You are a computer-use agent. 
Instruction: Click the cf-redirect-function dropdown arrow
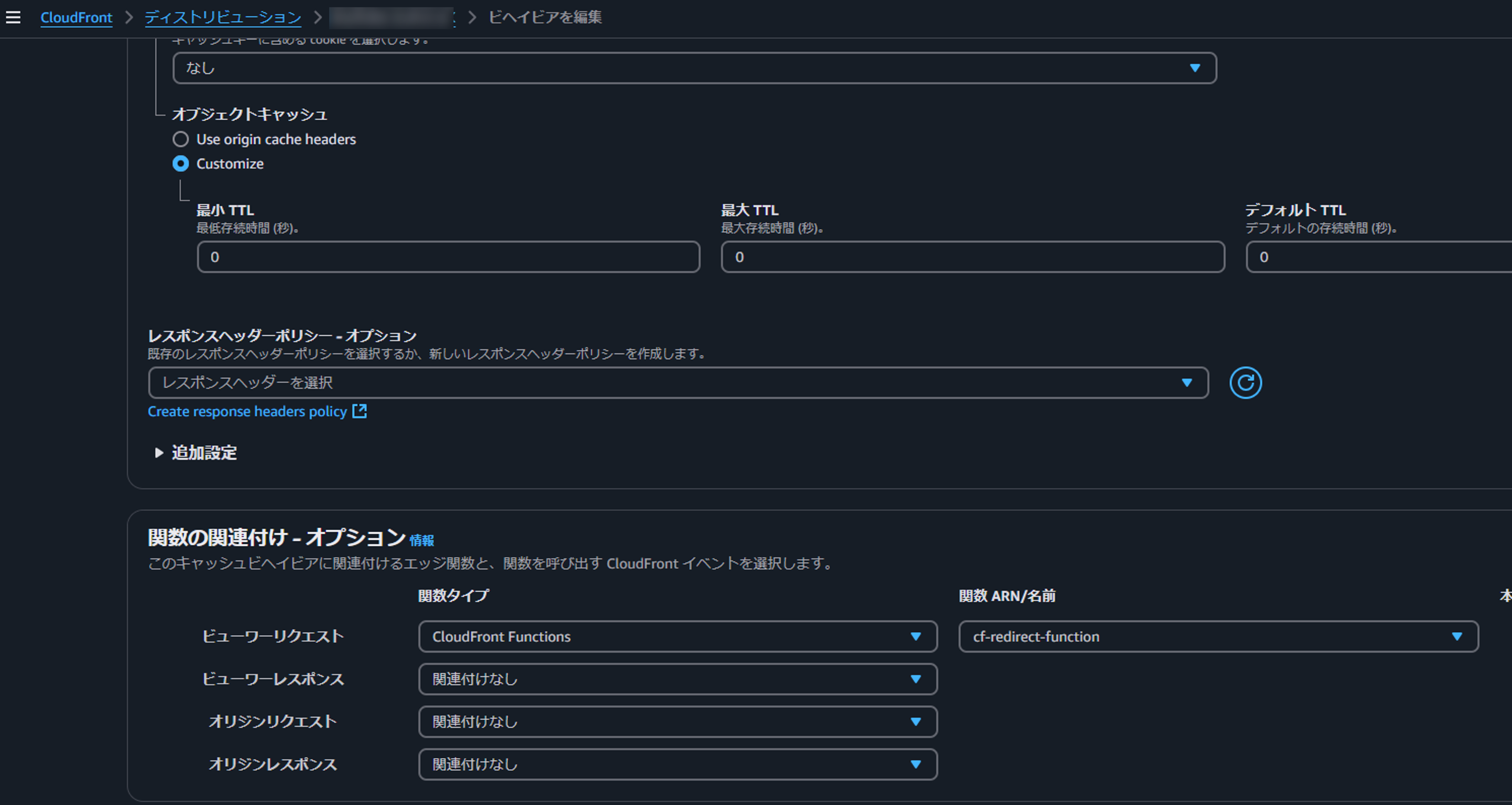pos(1456,637)
